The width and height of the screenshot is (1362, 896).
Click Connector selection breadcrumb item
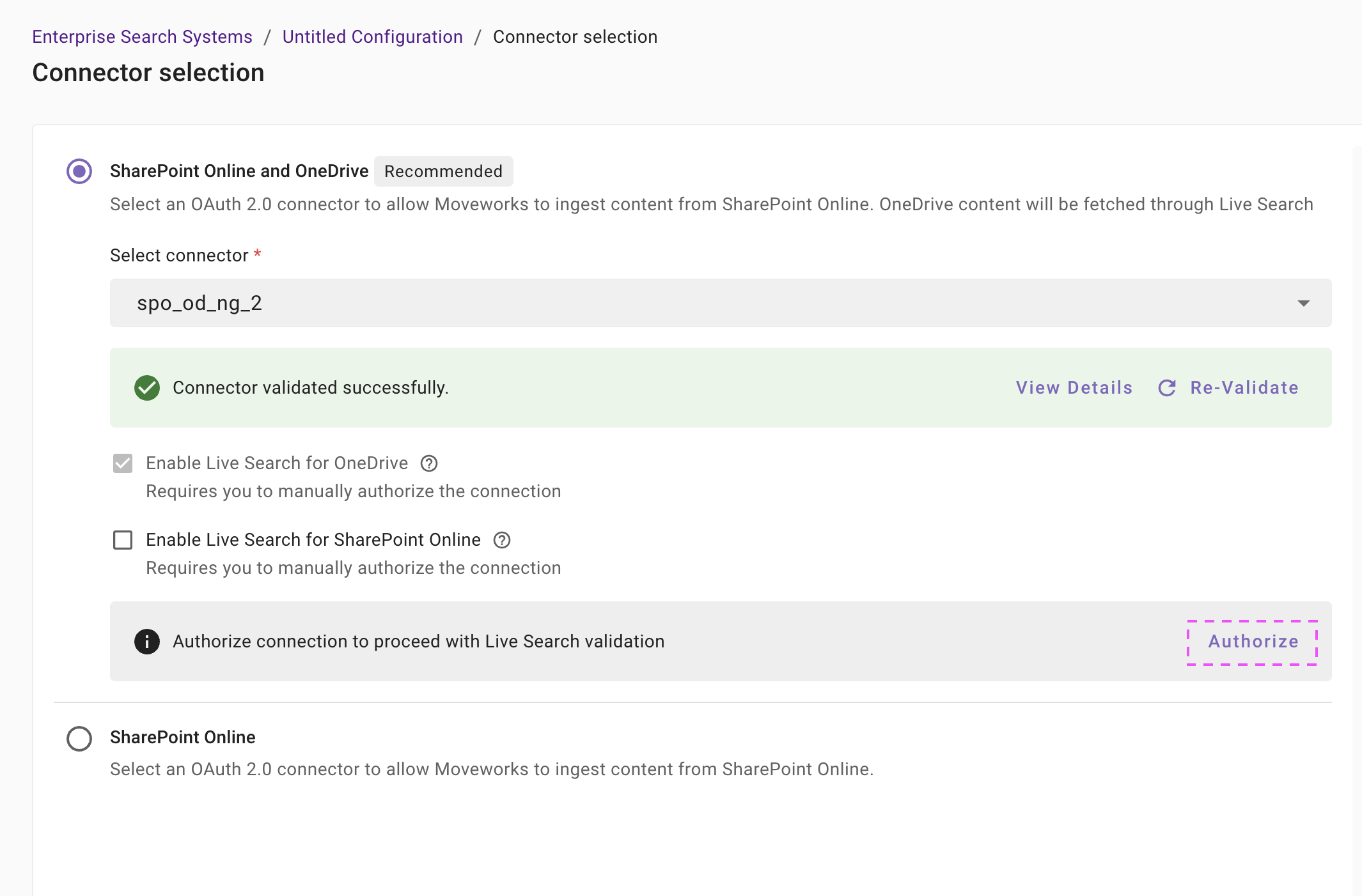coord(575,37)
